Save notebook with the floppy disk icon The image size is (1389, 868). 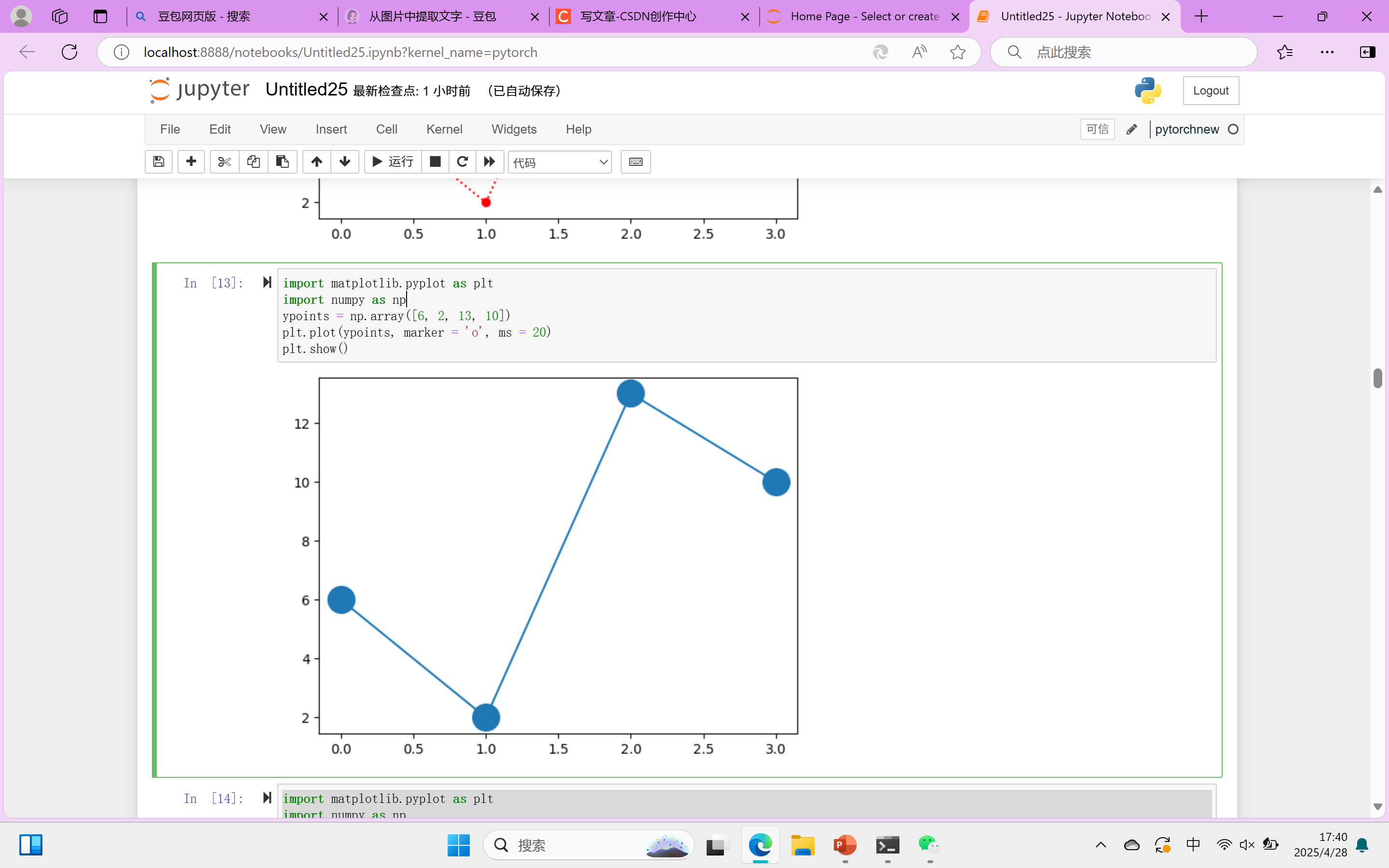click(x=158, y=162)
